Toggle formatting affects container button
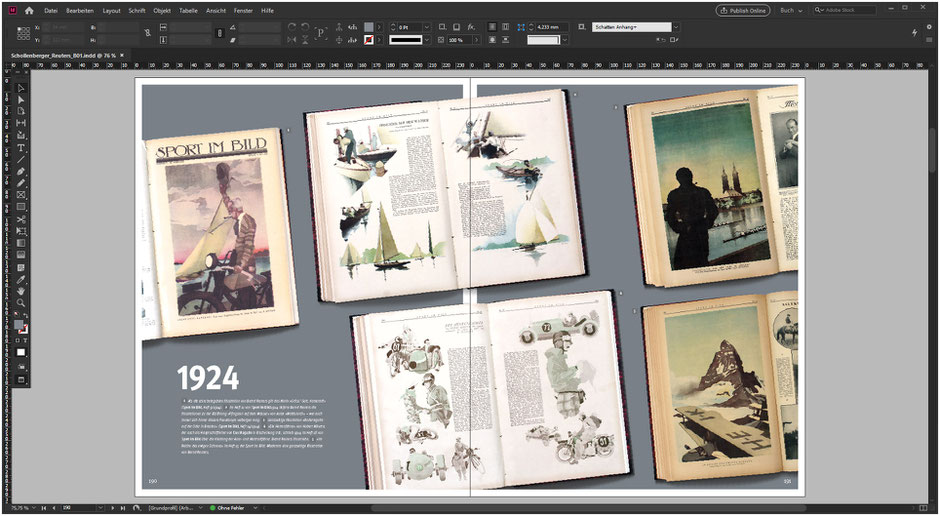The height and width of the screenshot is (516, 940). (x=19, y=340)
